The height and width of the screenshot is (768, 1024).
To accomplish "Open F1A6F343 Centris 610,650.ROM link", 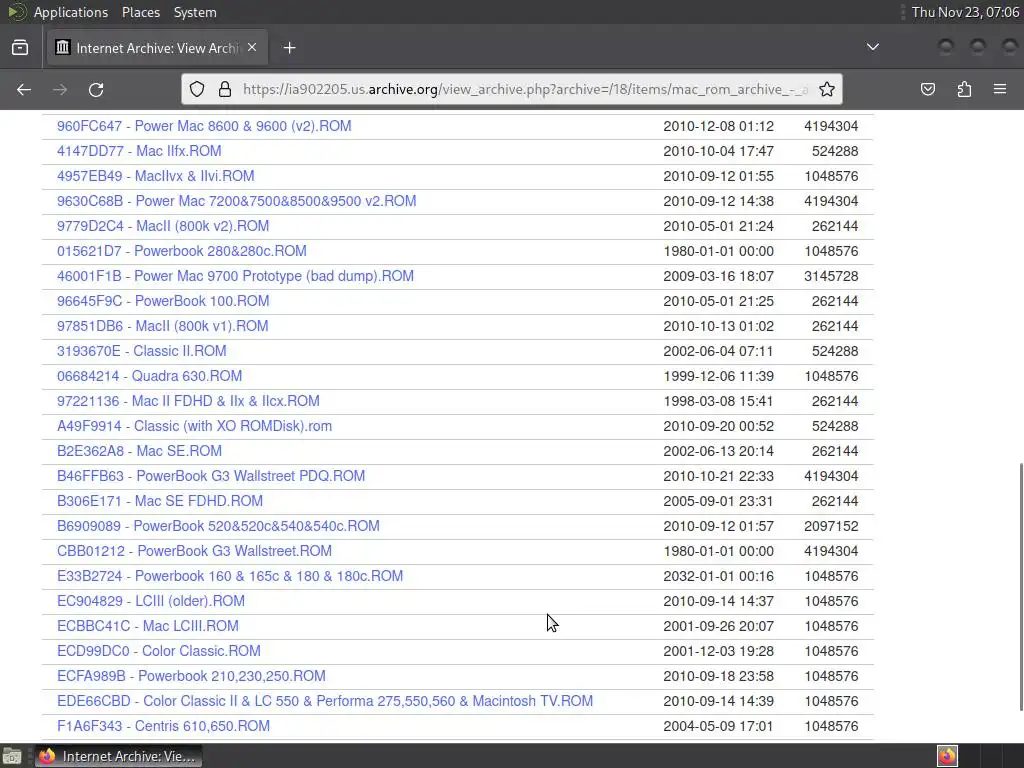I will (163, 726).
